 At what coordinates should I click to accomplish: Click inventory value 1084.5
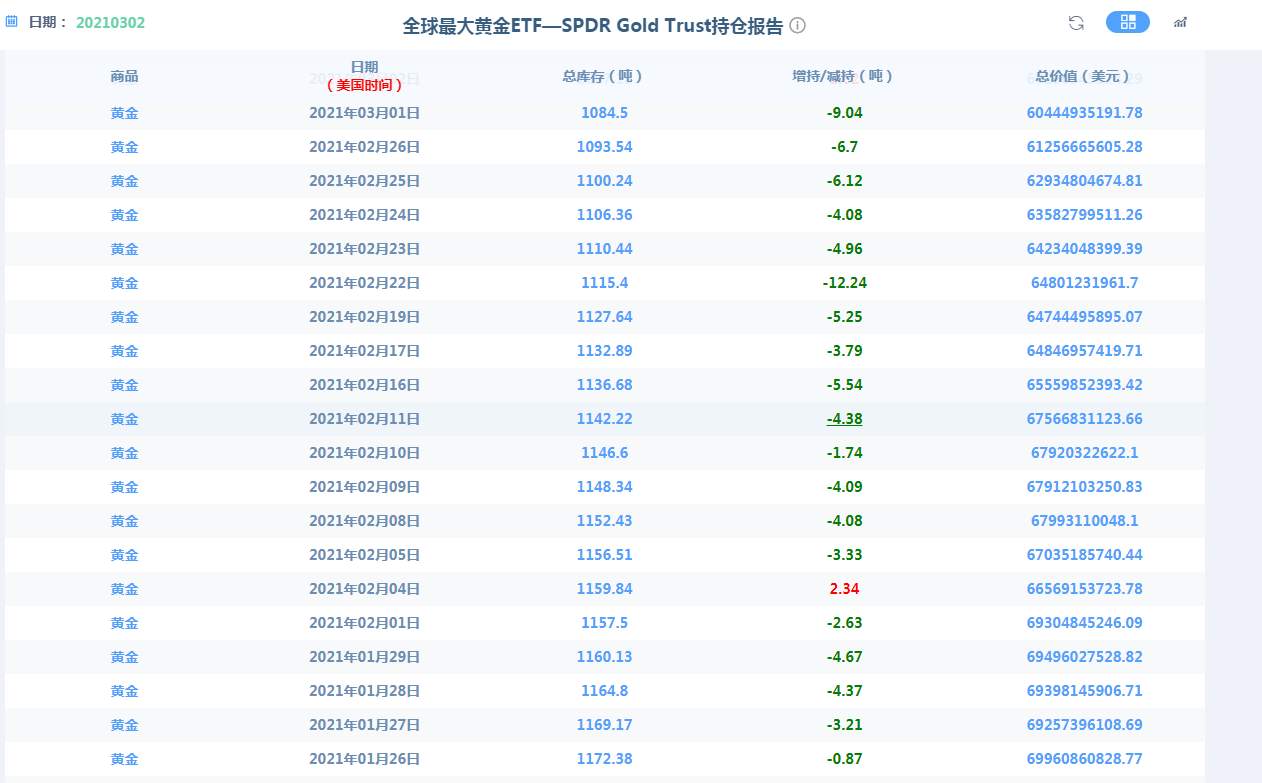(x=604, y=113)
